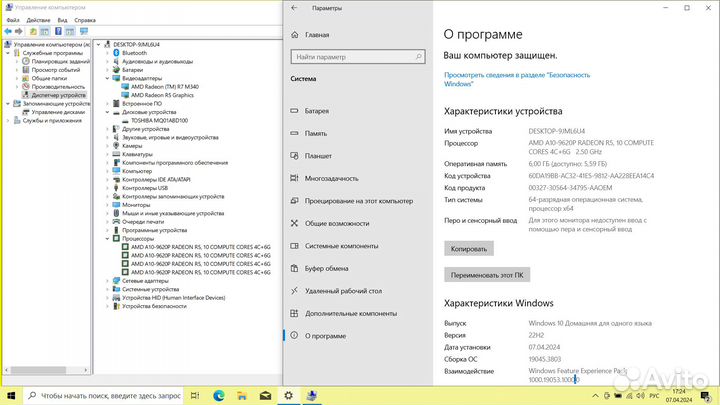Expand the Клавиатуры category
The image size is (720, 405).
coord(107,154)
